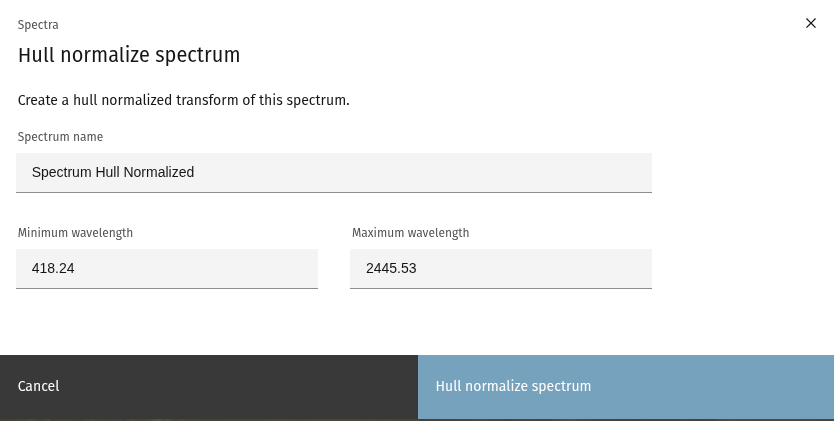Confirm with Hull normalize spectrum button
The width and height of the screenshot is (834, 421).
(625, 386)
